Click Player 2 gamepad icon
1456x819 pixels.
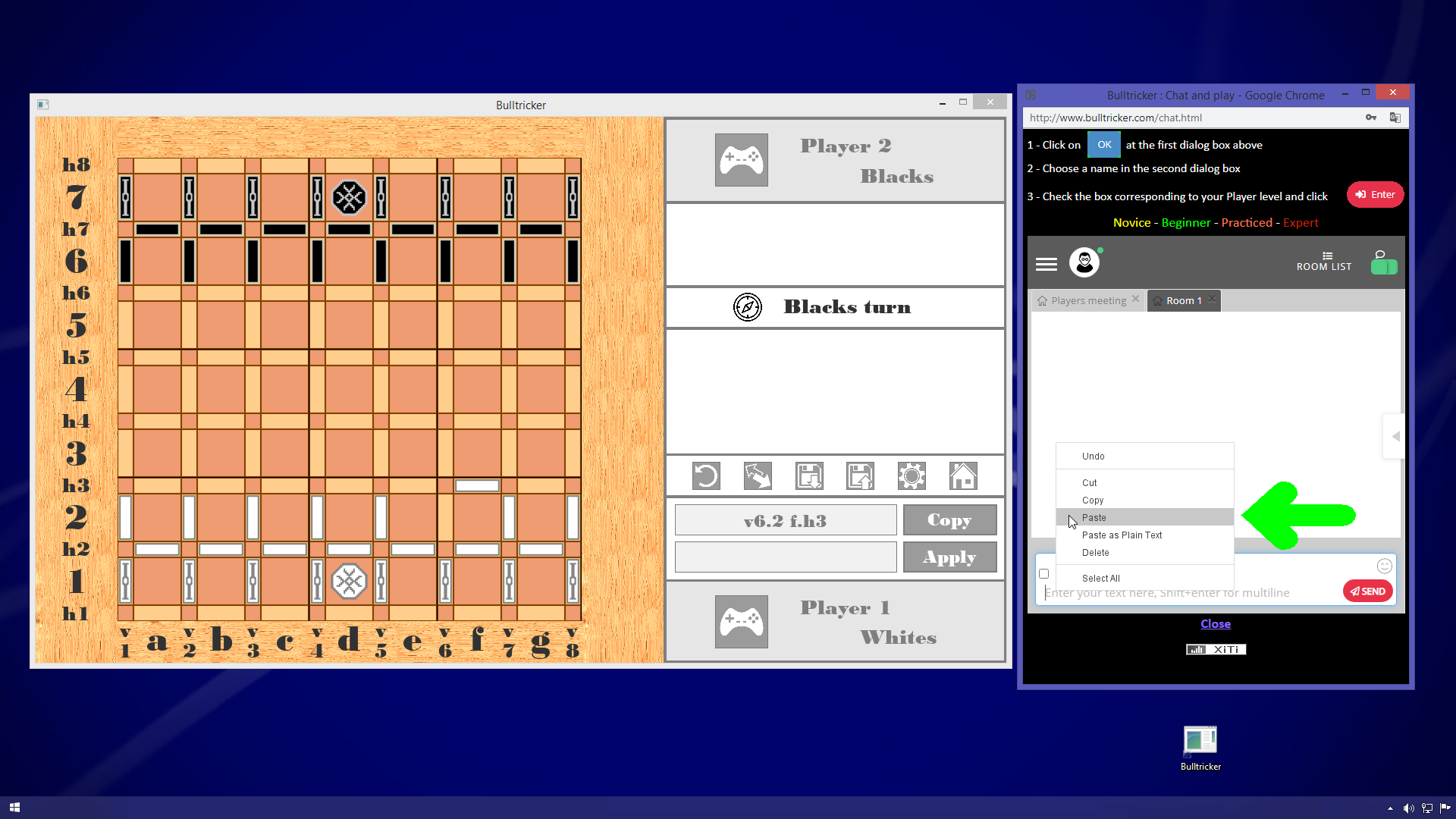pyautogui.click(x=741, y=160)
